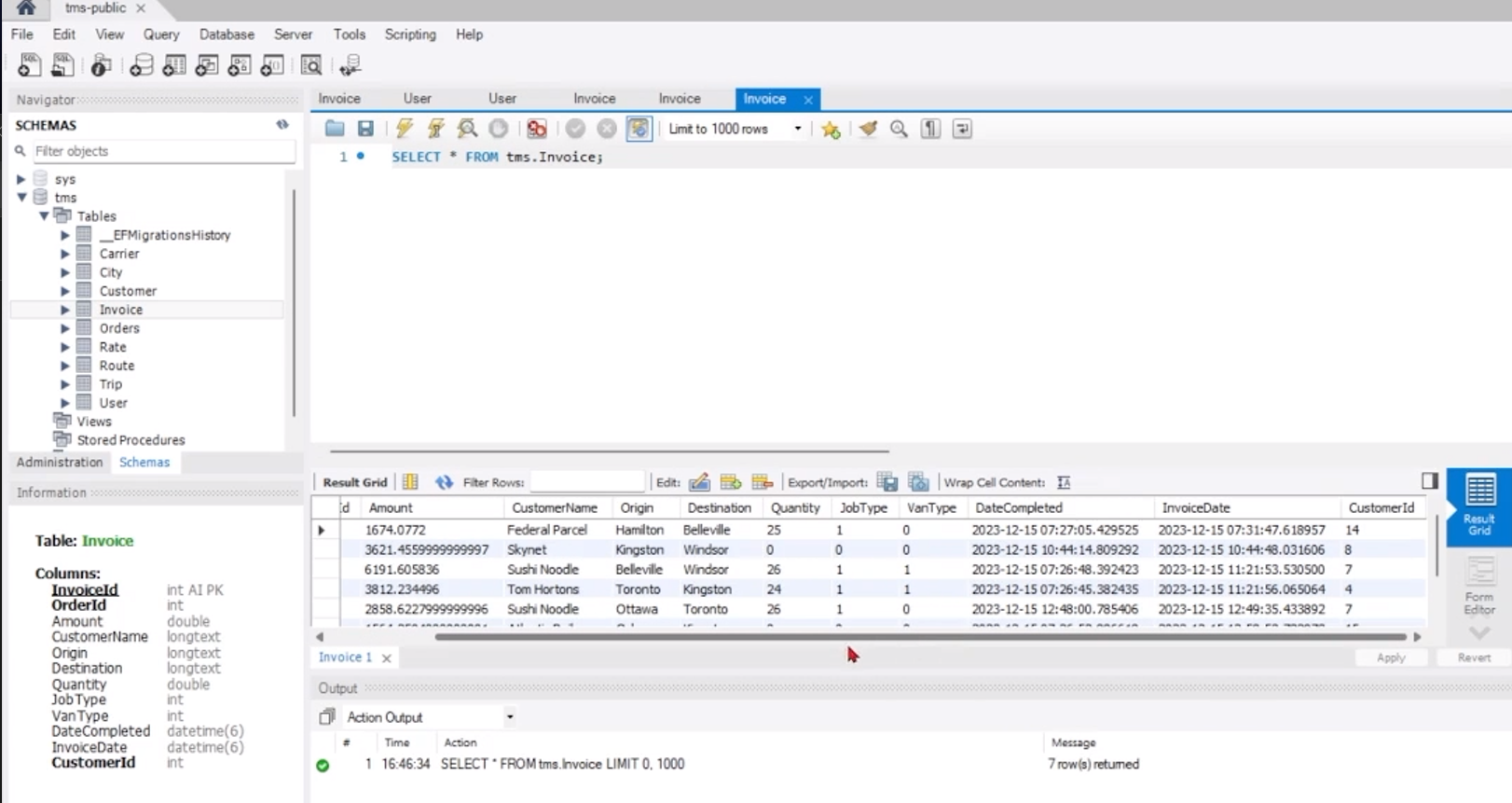Toggle the side panel visibility in results
Image resolution: width=1512 pixels, height=803 pixels.
point(1430,481)
